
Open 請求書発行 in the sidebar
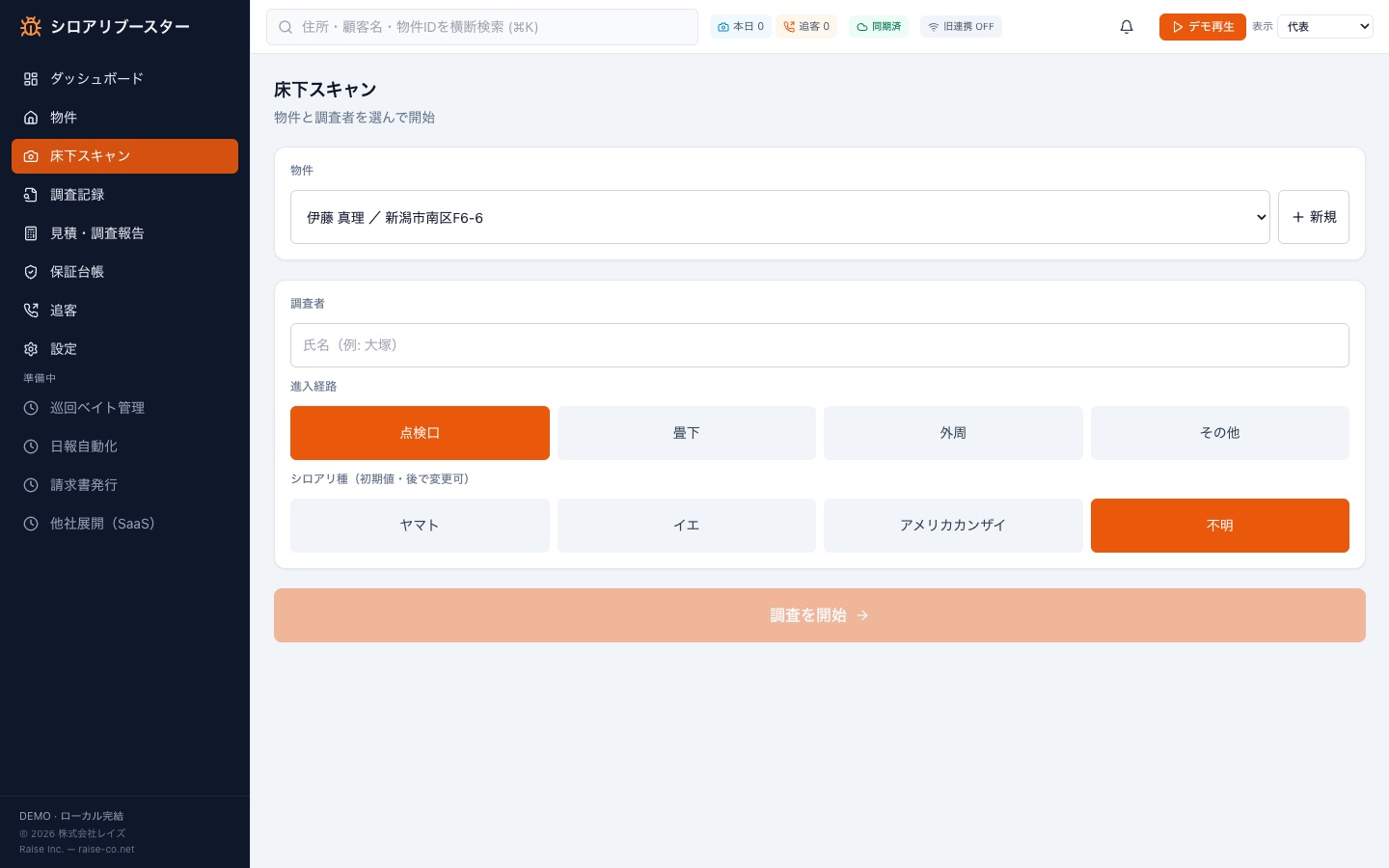(x=124, y=485)
